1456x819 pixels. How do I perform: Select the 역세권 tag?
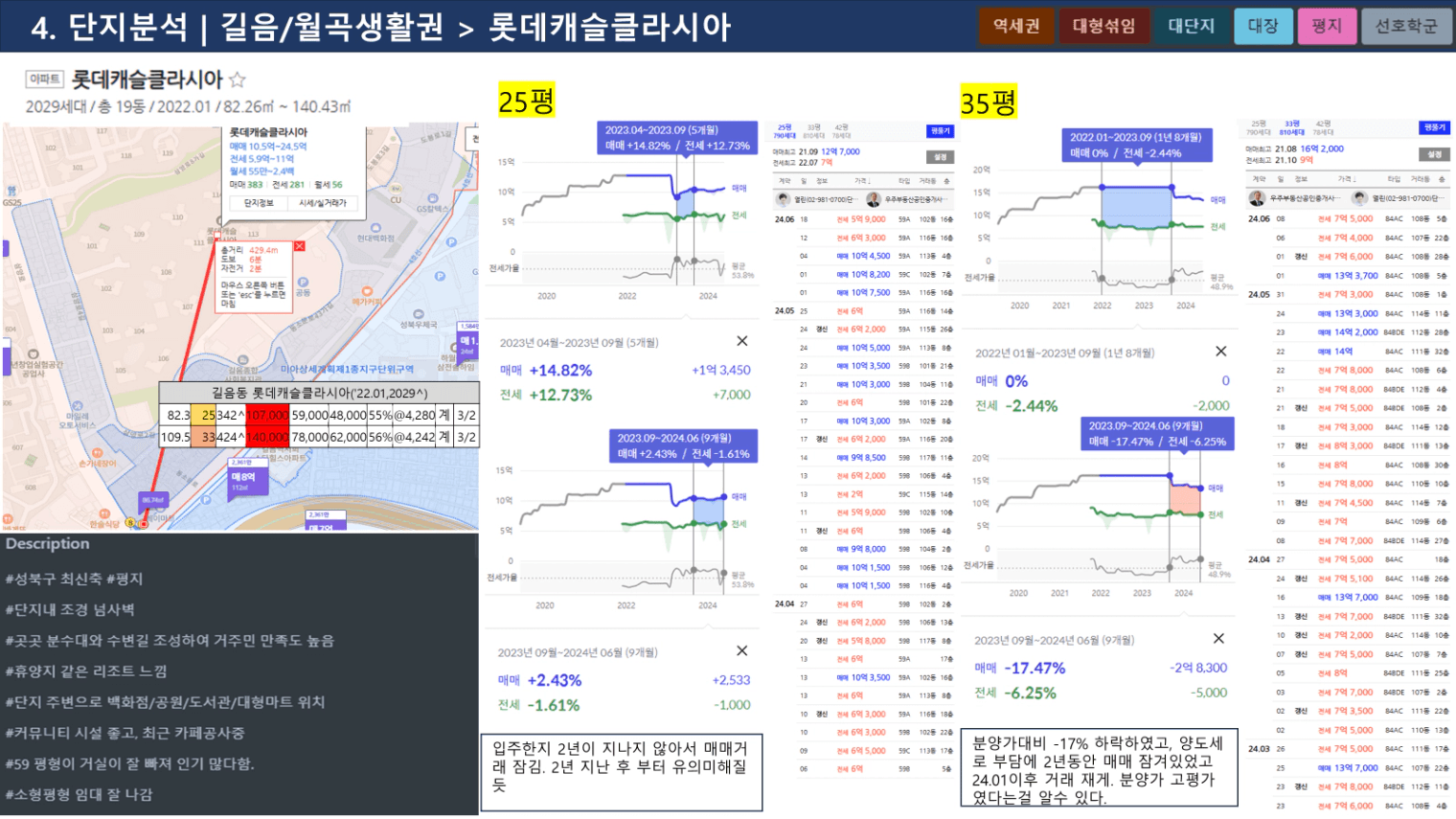click(1015, 26)
